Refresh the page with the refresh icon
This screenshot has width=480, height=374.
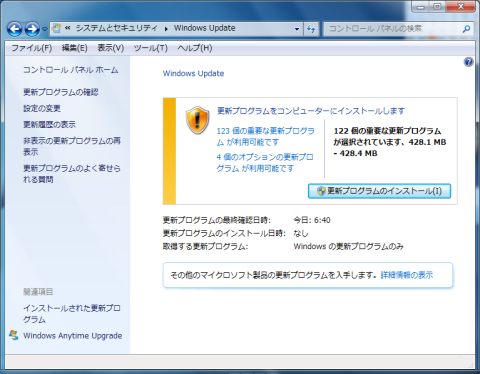click(x=311, y=29)
